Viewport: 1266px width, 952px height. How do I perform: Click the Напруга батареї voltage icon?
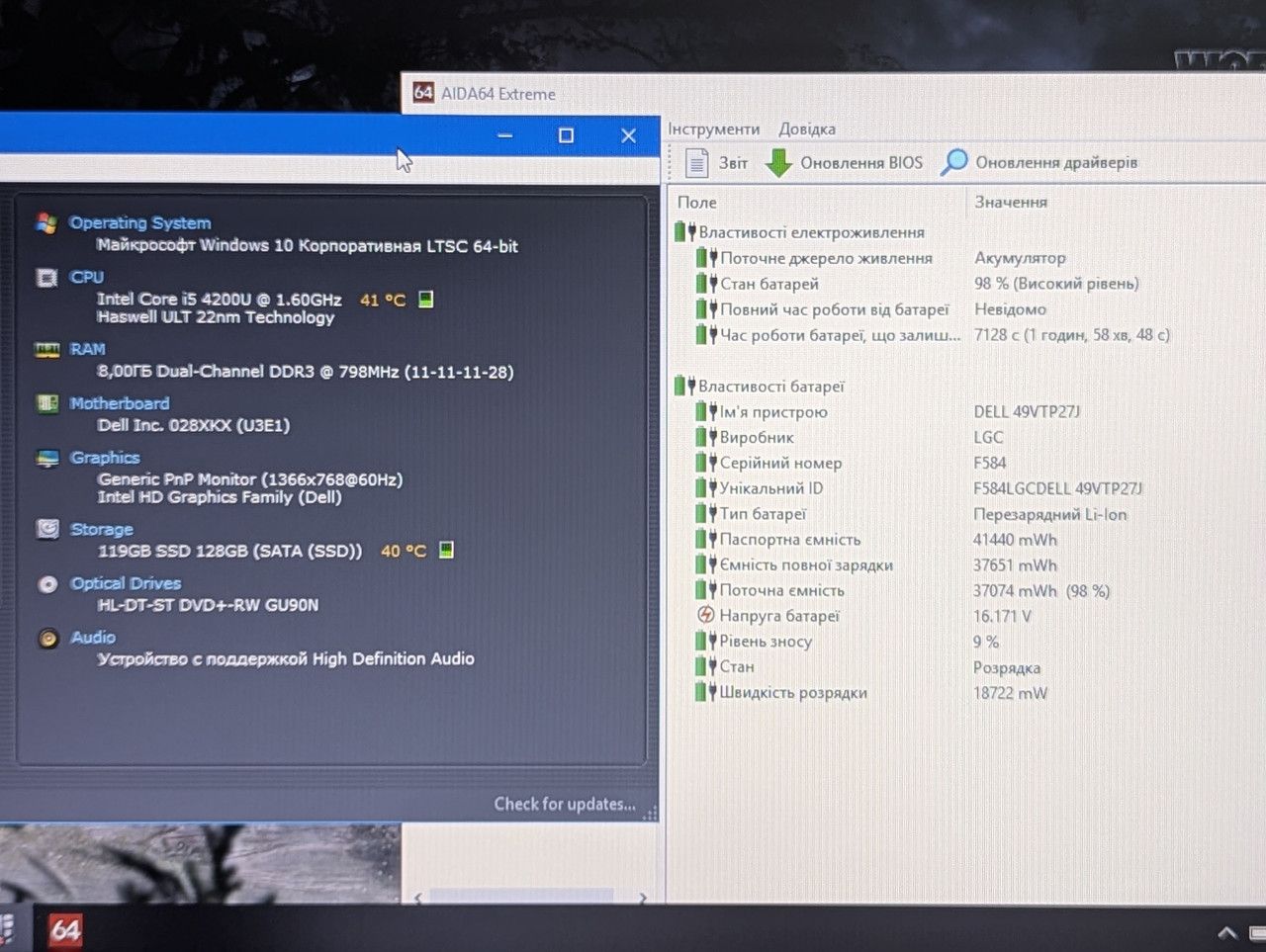pyautogui.click(x=706, y=615)
